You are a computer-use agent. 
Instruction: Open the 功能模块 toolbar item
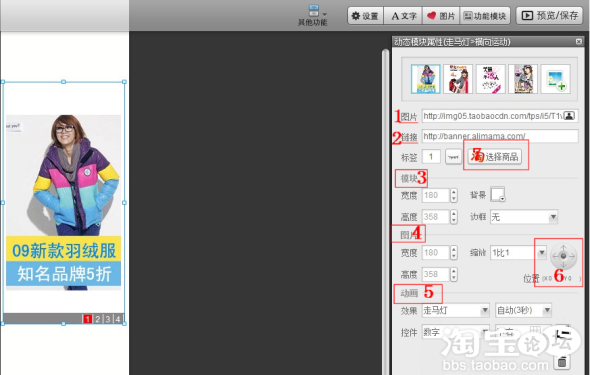485,16
